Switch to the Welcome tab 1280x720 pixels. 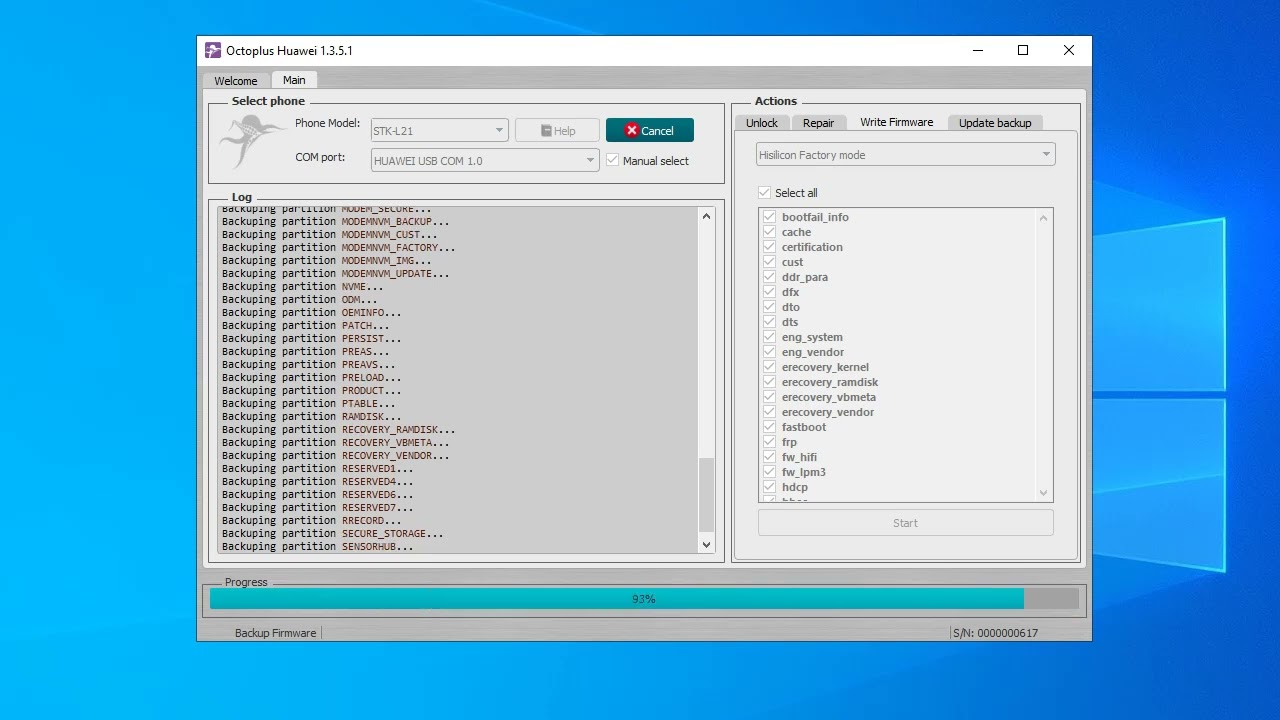(236, 81)
